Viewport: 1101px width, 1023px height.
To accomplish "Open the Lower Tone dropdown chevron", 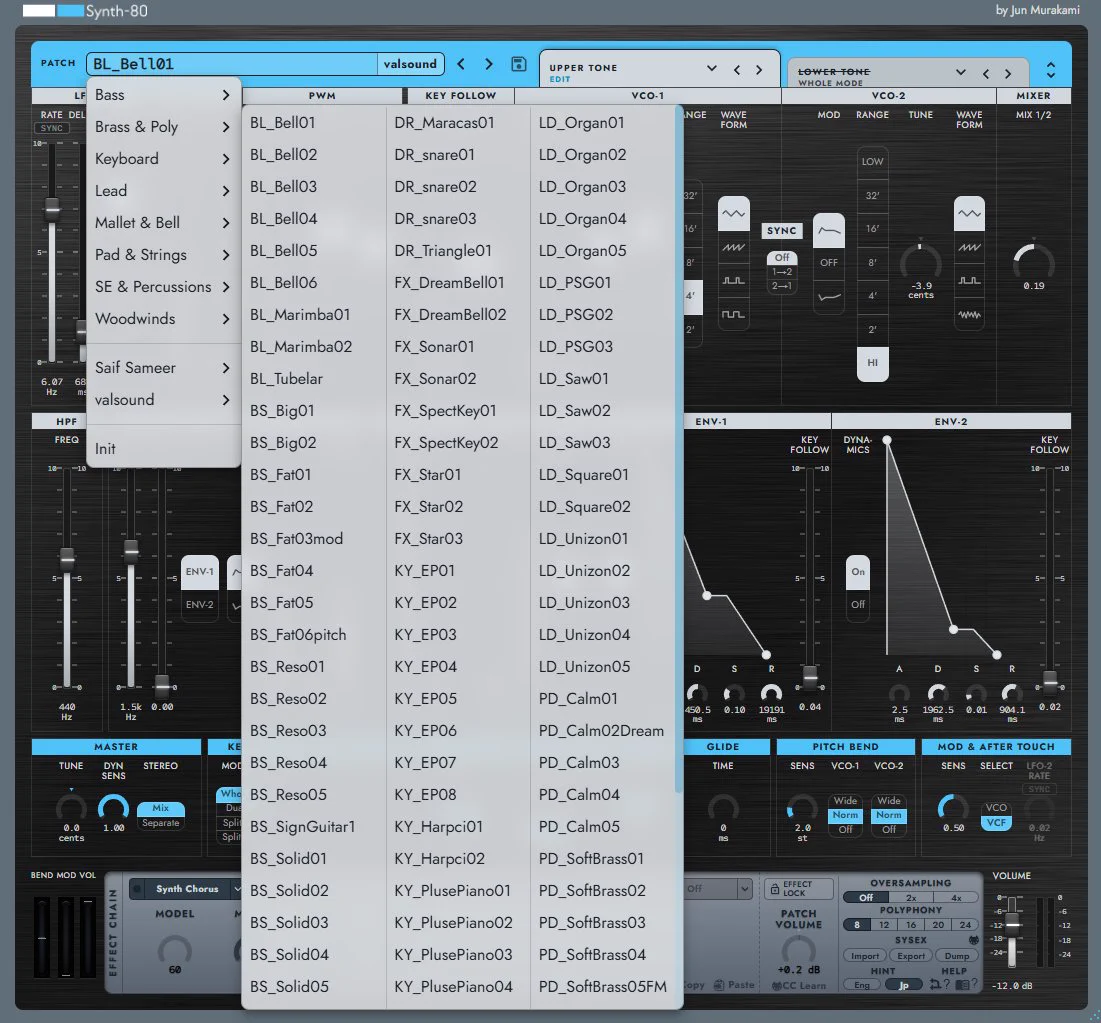I will click(961, 72).
